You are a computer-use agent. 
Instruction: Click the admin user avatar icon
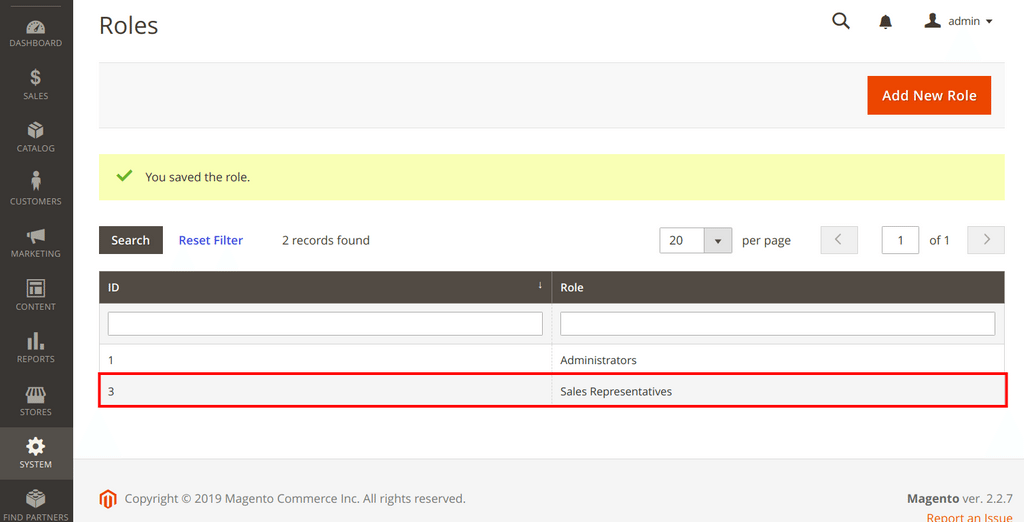click(932, 21)
